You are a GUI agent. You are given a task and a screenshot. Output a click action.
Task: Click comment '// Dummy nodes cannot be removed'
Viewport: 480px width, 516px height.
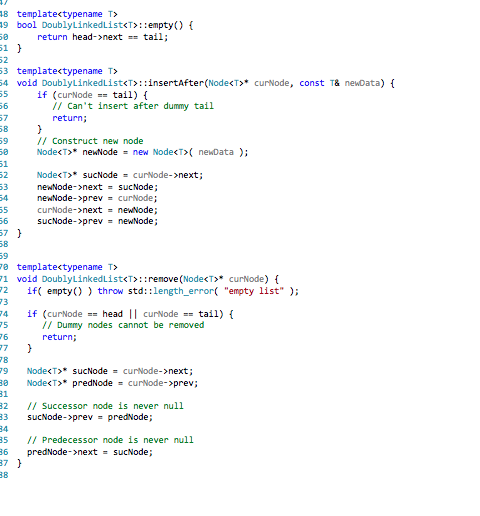coord(123,325)
